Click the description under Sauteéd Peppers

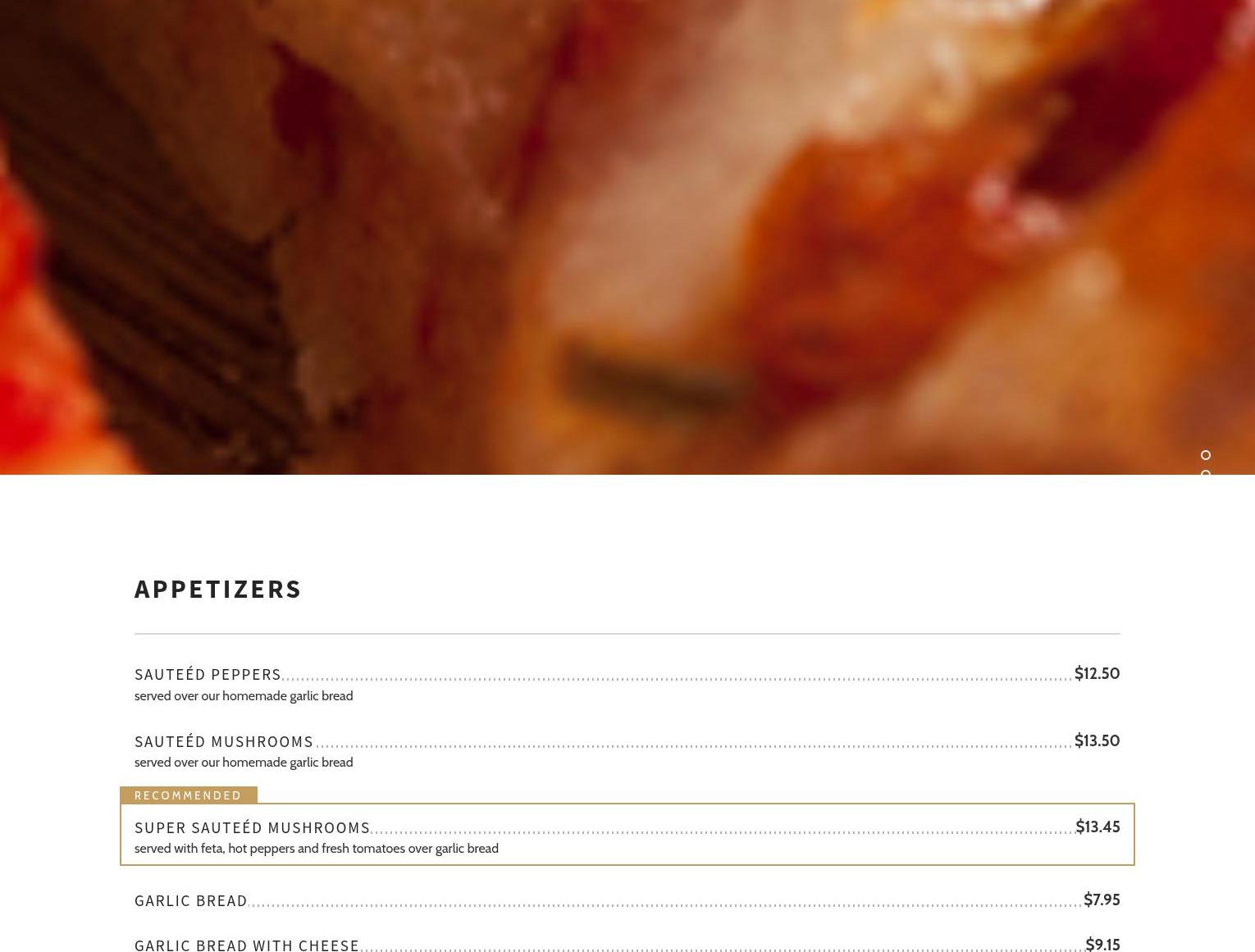pyautogui.click(x=244, y=695)
